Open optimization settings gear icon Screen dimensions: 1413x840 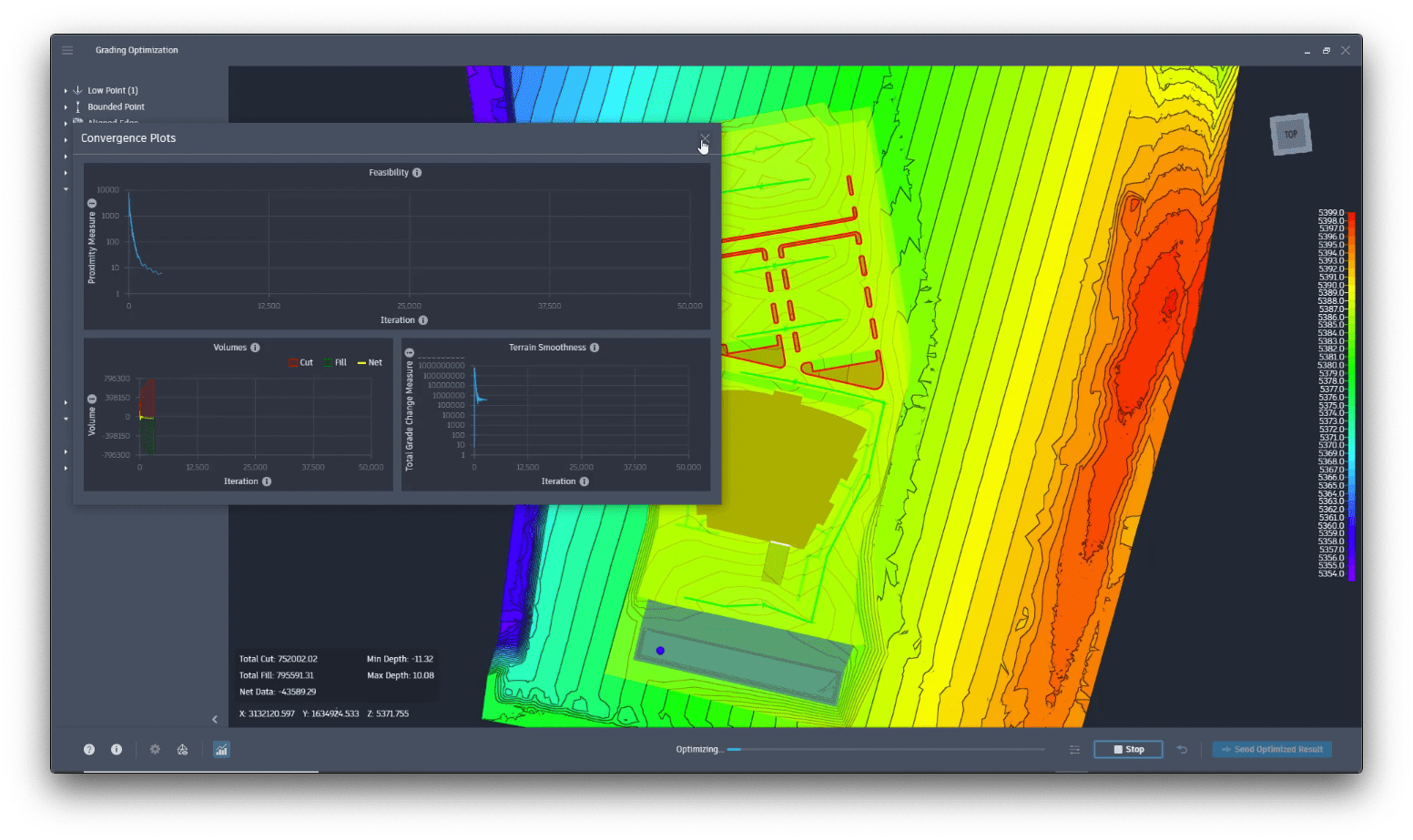(x=155, y=750)
